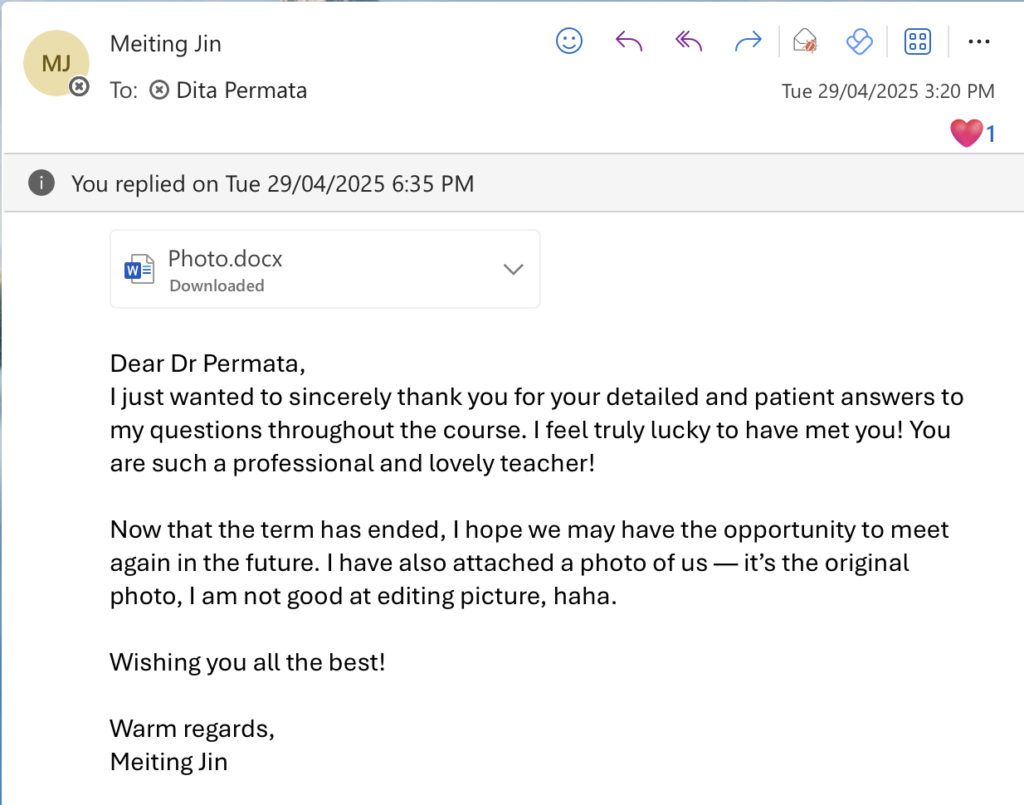The image size is (1024, 805).
Task: Expand the Photo.docx attachment dropdown arrow
Action: (x=514, y=269)
